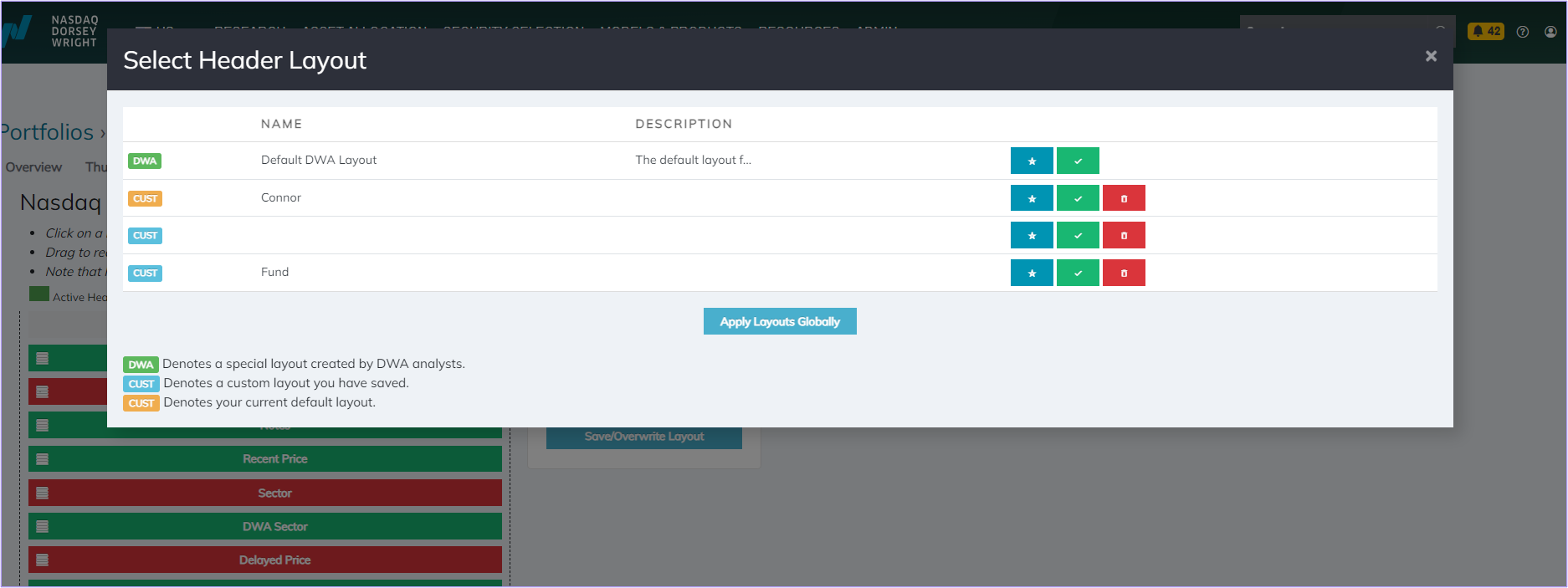Click the Portfolios breadcrumb link
The image size is (1568, 588).
point(47,132)
